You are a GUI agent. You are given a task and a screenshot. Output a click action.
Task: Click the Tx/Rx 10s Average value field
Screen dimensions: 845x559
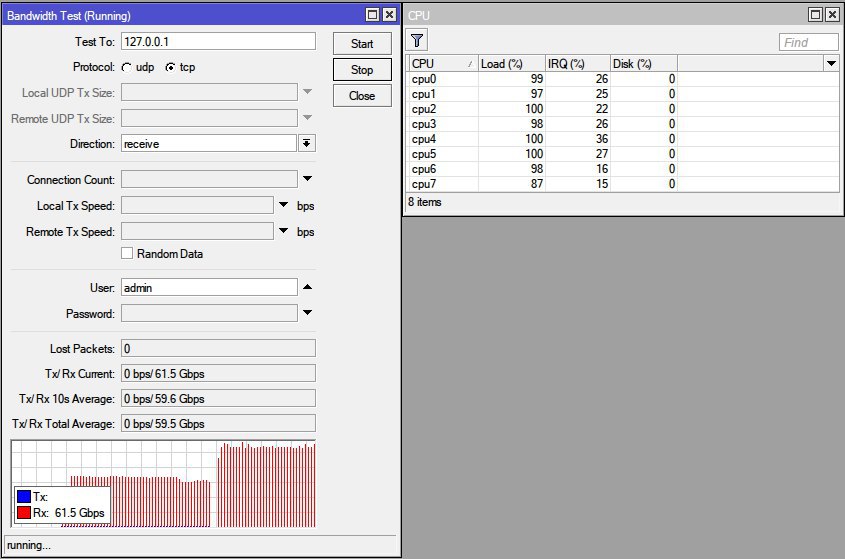(x=218, y=398)
